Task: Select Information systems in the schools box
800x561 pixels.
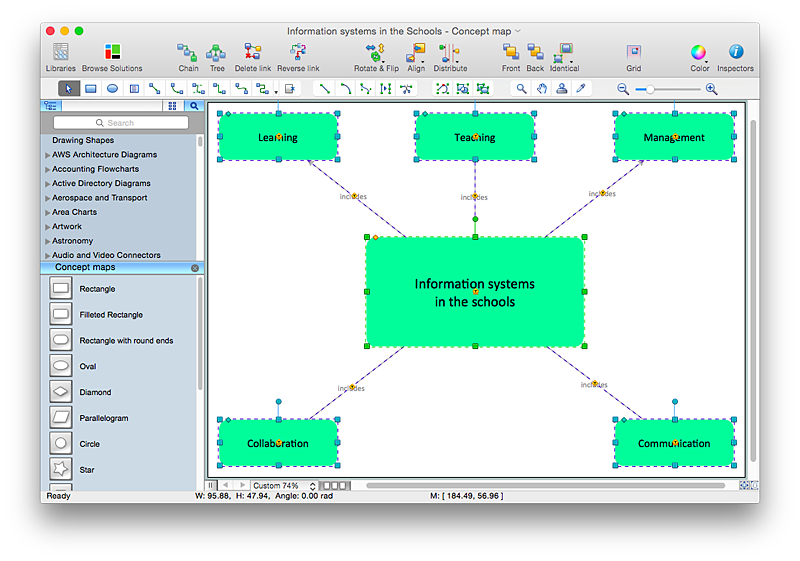Action: click(x=476, y=292)
